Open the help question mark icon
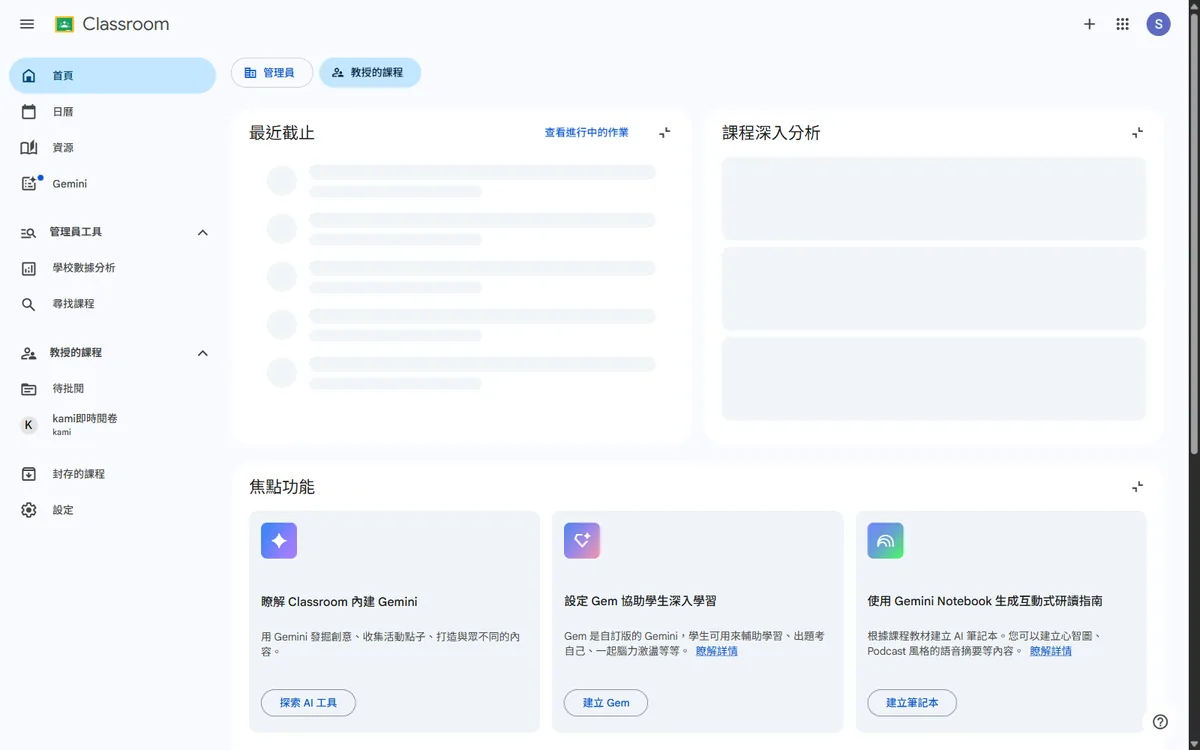Screen dimensions: 1200x750 [1160, 722]
